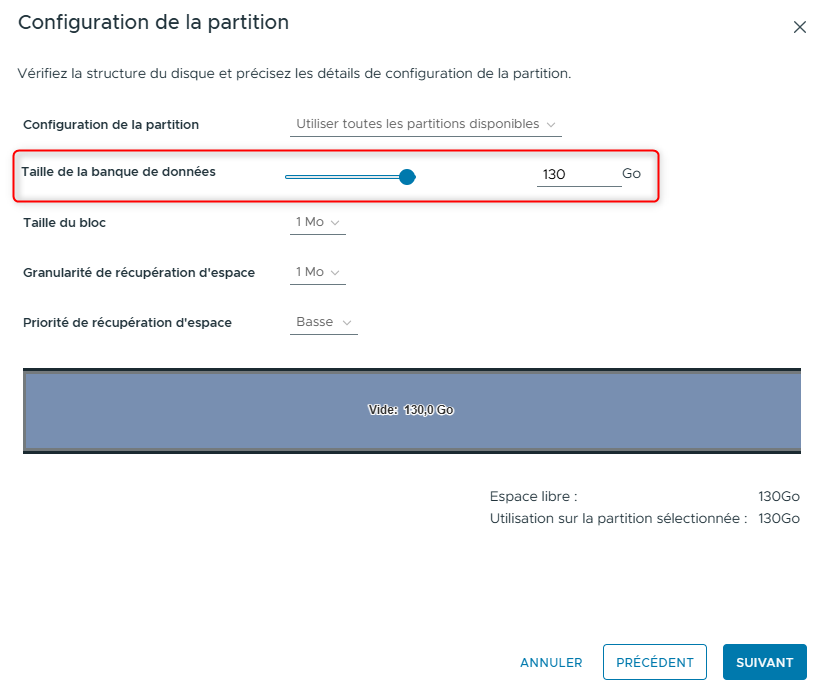Select the ANNULER link

click(x=551, y=662)
